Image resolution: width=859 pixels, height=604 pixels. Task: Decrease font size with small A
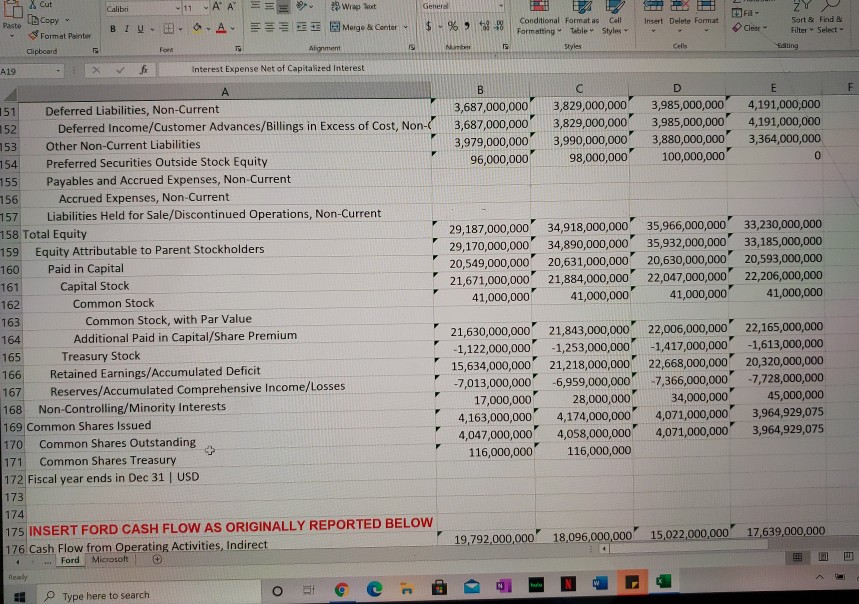[231, 7]
